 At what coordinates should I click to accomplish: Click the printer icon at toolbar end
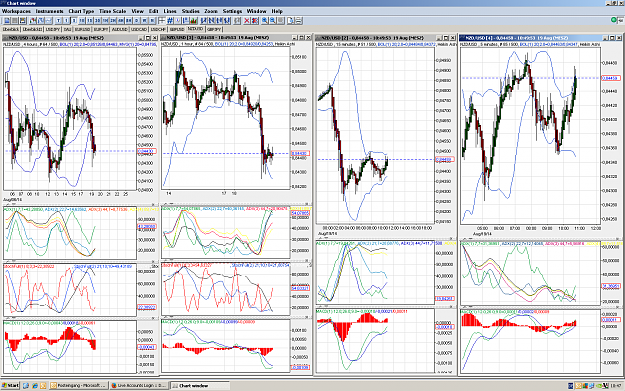point(299,20)
